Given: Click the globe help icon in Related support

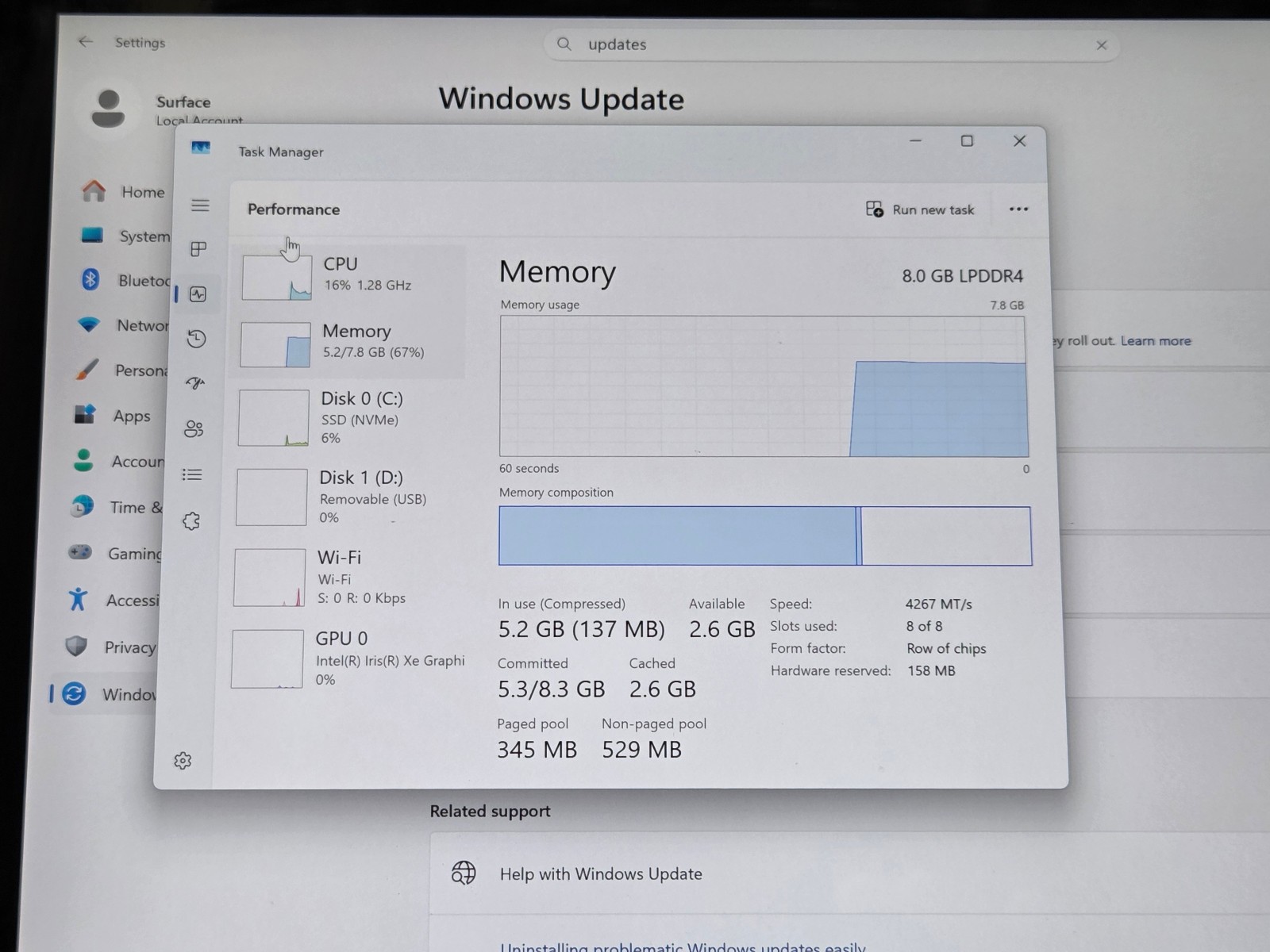Looking at the screenshot, I should 464,873.
